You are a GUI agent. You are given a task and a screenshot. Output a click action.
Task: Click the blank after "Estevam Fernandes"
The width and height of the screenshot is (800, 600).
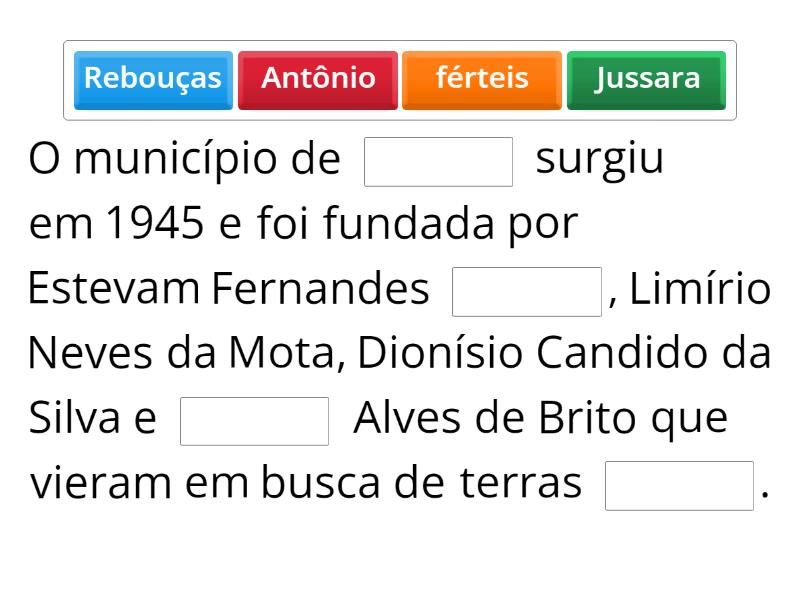coord(527,291)
